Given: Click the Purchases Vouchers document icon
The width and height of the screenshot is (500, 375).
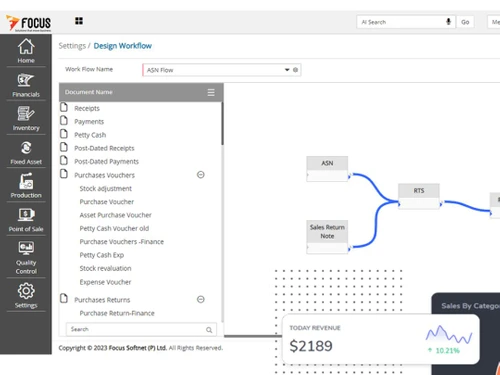Looking at the screenshot, I should (x=64, y=174).
